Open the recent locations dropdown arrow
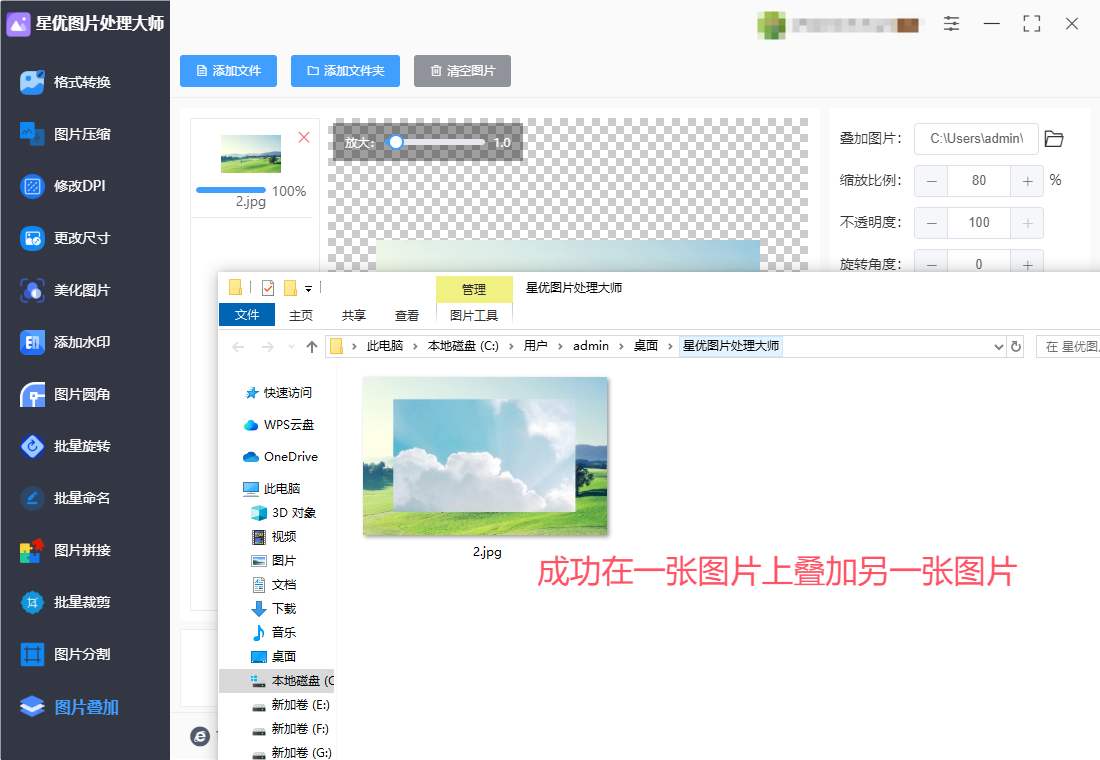The image size is (1100, 760). 291,347
